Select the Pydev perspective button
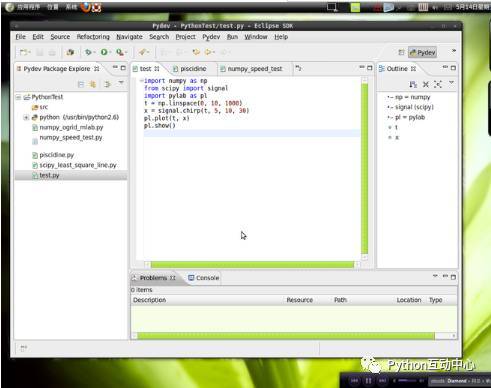491x388 pixels. (422, 52)
